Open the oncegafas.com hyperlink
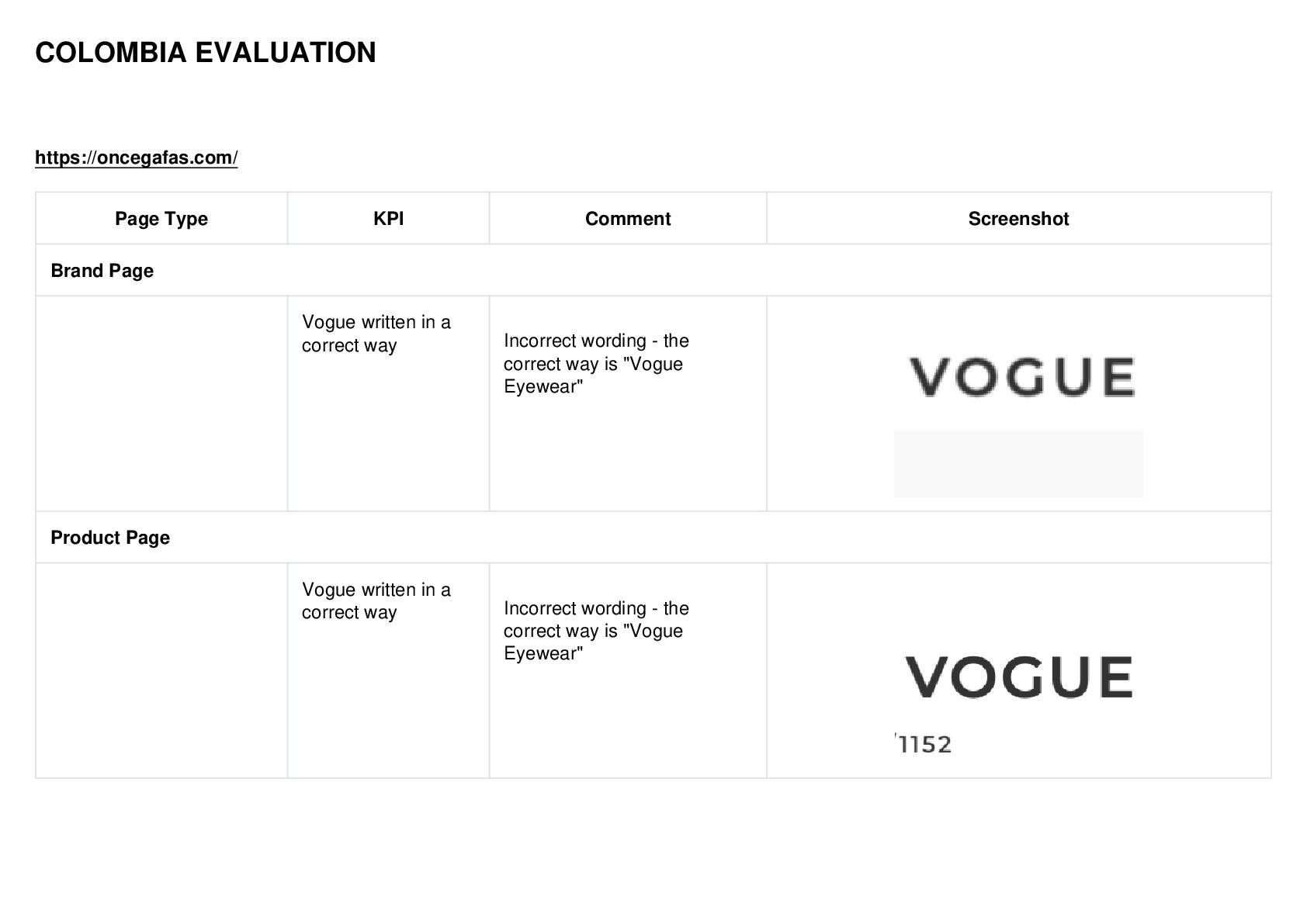 (x=137, y=157)
